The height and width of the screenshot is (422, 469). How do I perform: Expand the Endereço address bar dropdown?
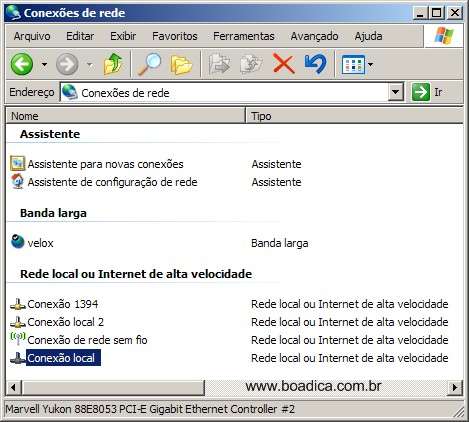click(396, 92)
